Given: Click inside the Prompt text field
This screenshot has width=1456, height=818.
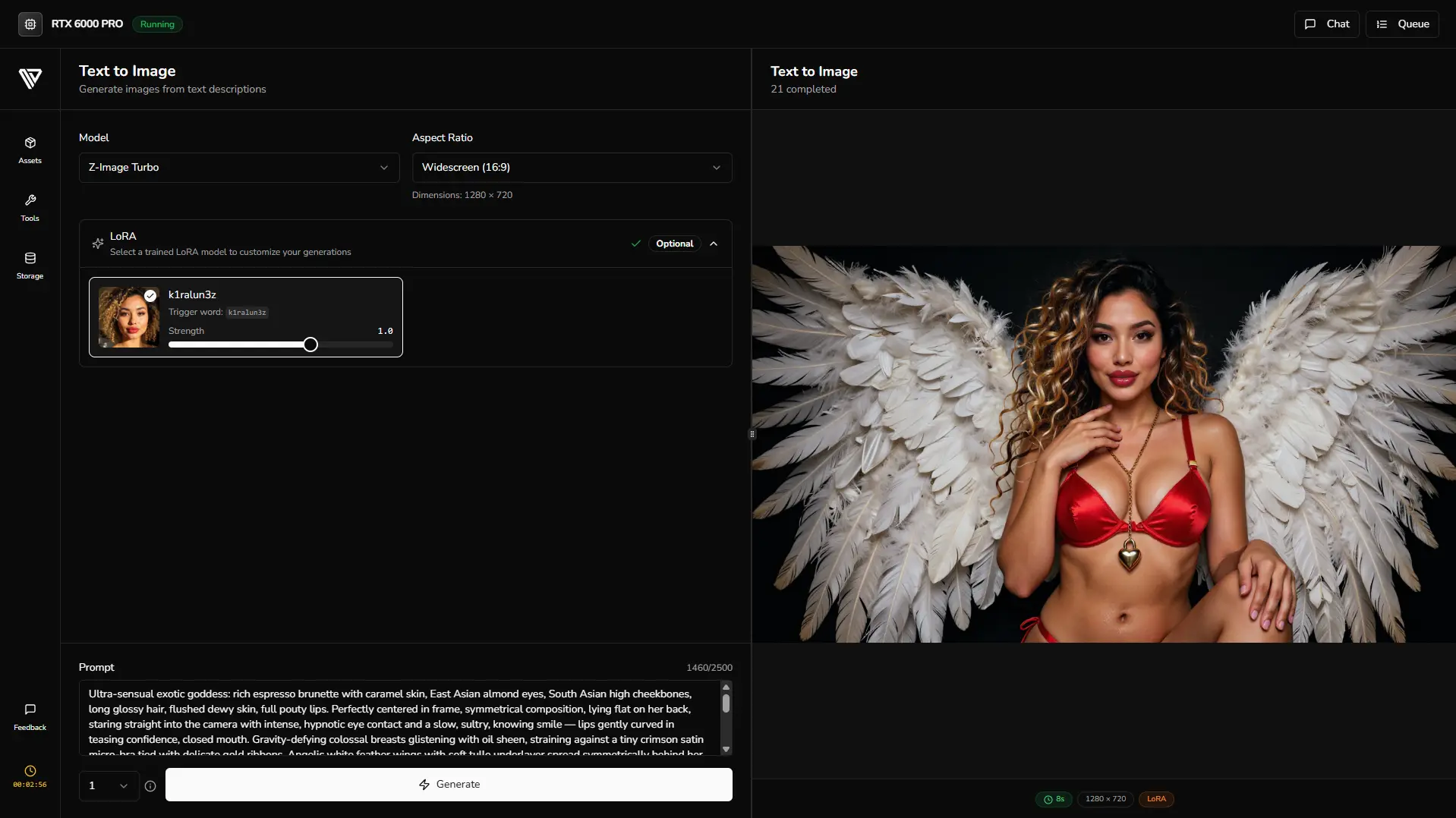Looking at the screenshot, I should click(x=395, y=717).
